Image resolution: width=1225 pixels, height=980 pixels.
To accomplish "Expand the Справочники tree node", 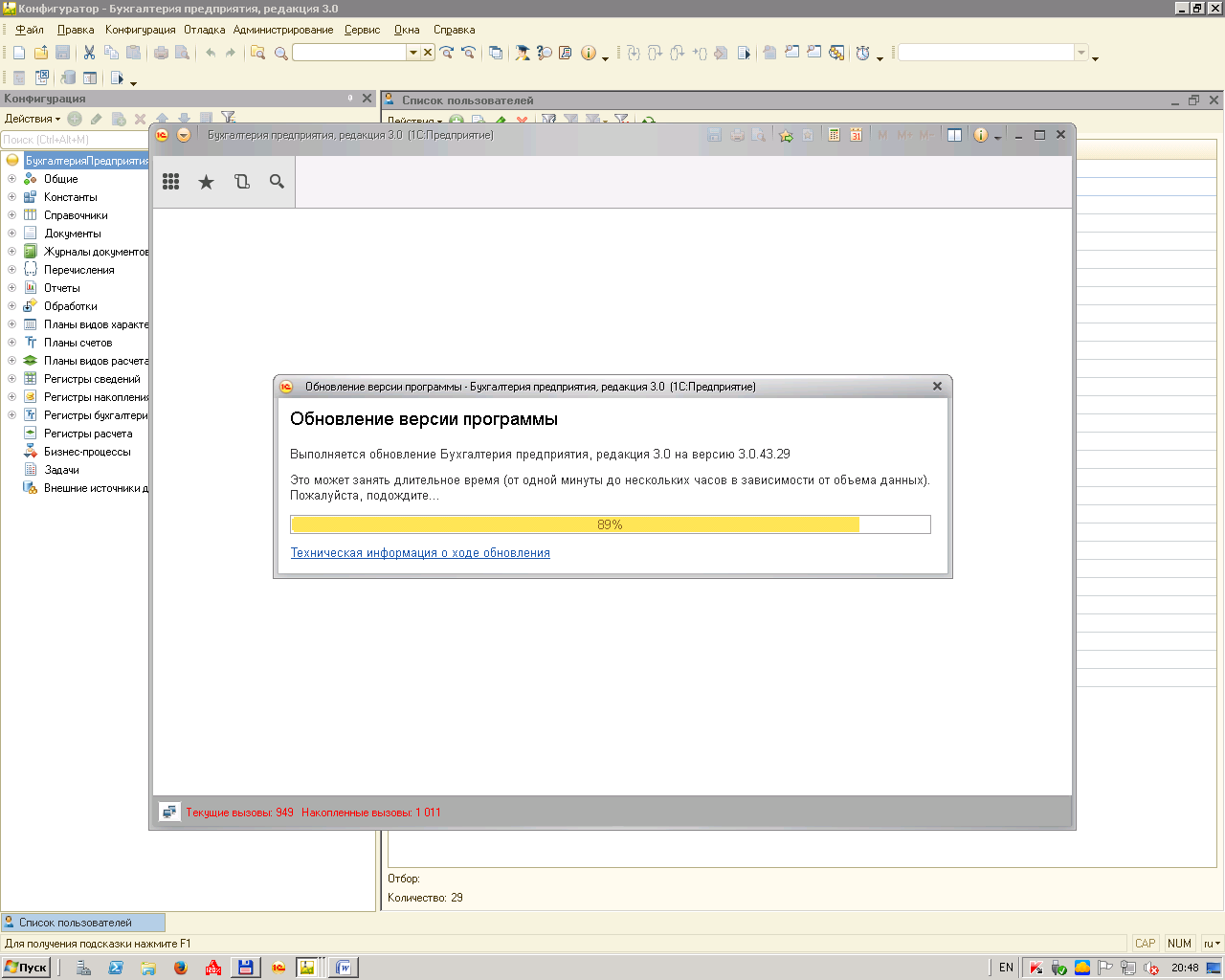I will tap(11, 215).
